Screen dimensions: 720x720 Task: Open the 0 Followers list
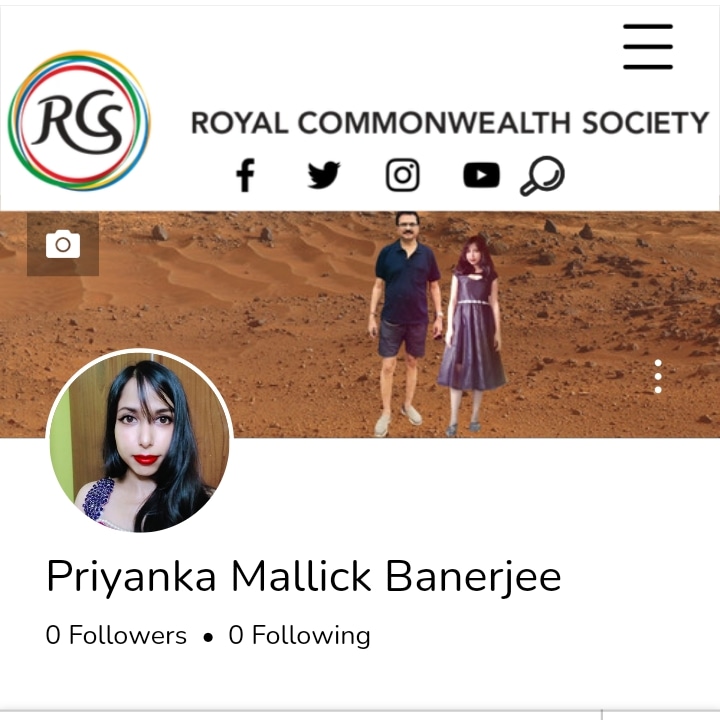[x=116, y=636]
